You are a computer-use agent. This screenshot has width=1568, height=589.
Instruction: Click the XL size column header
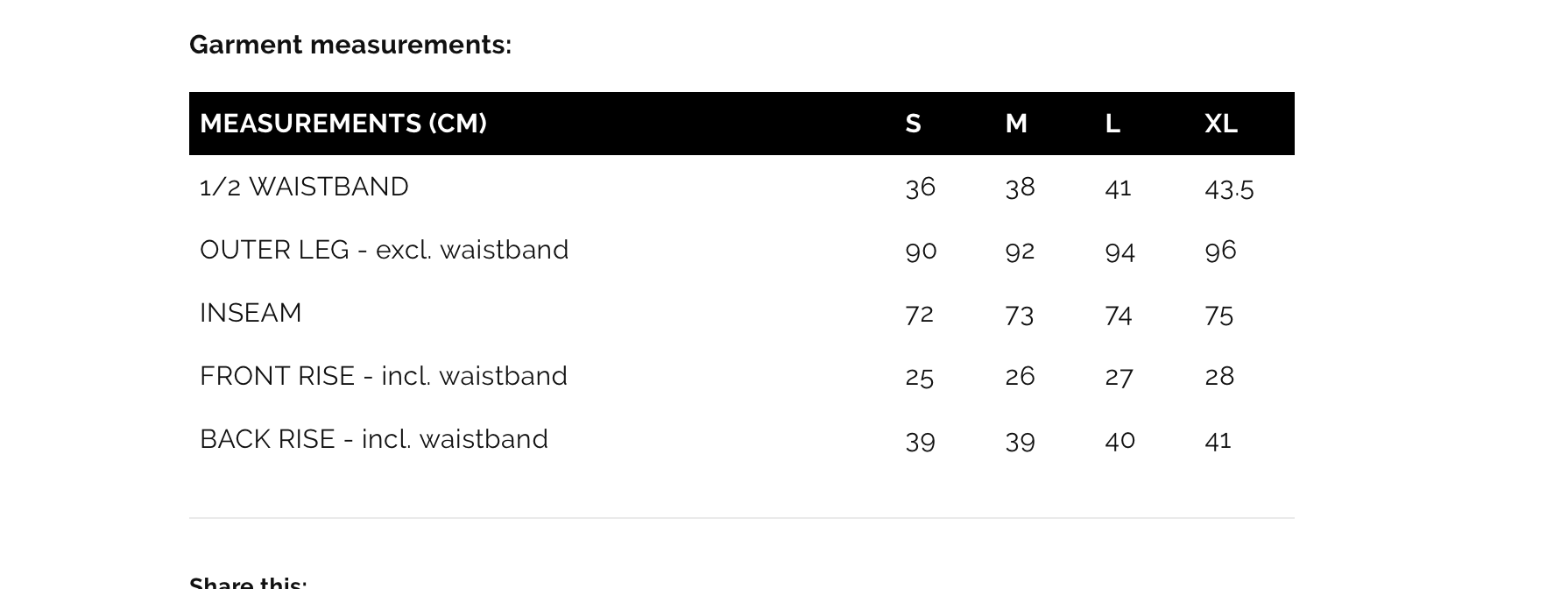point(1221,124)
